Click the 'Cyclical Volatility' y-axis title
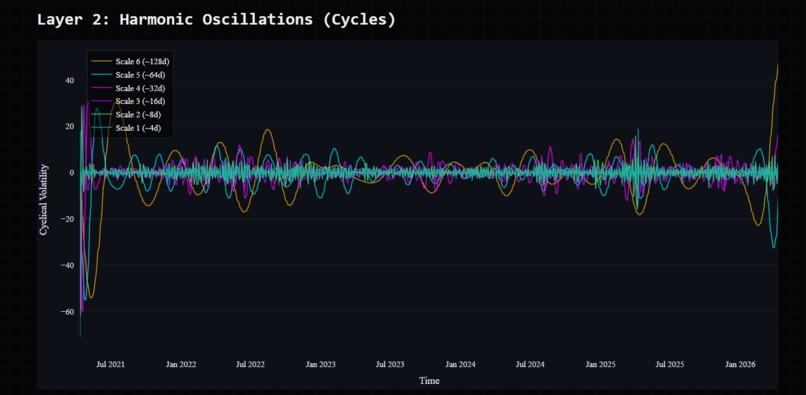Screen dimensions: 806x395 coord(44,200)
